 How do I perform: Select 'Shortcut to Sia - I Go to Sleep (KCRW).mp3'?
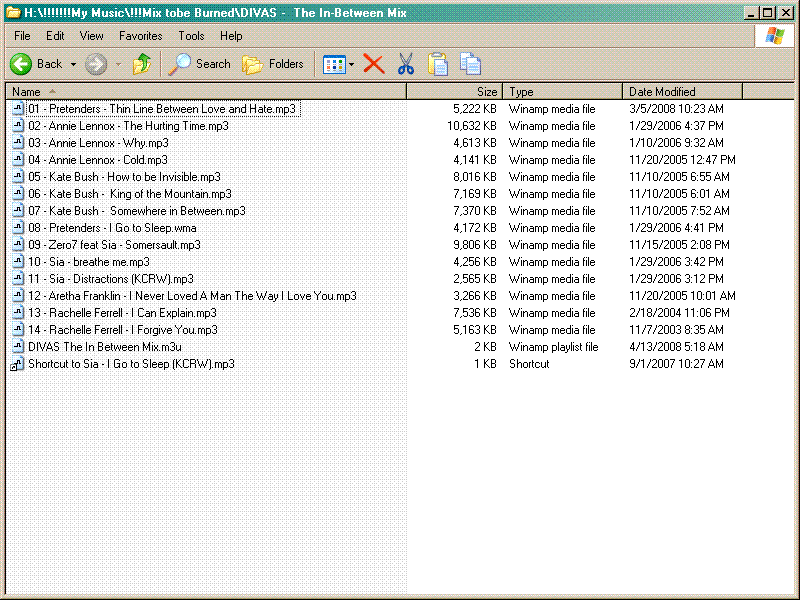point(131,364)
